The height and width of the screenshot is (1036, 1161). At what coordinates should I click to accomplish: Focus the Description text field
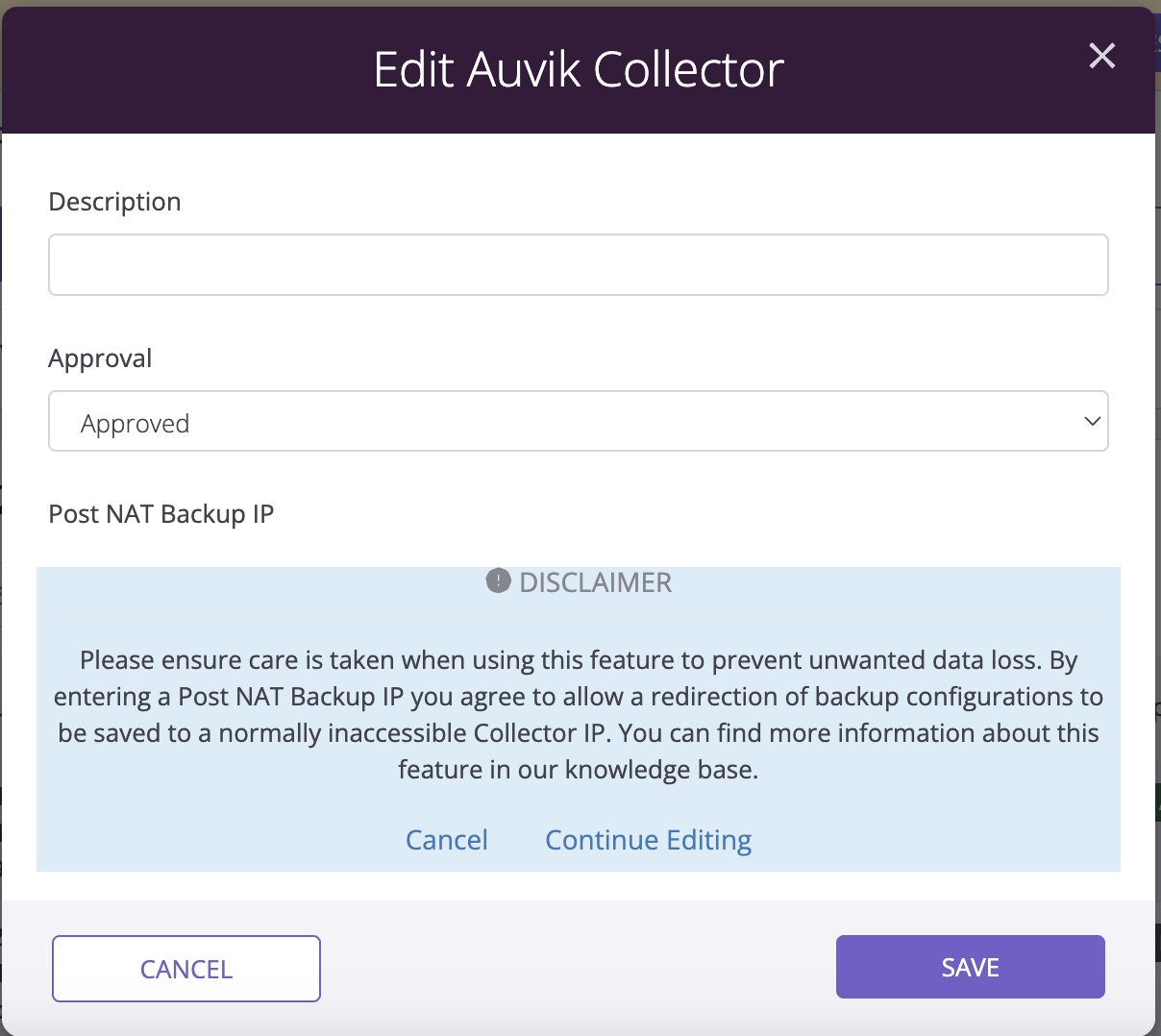(579, 264)
